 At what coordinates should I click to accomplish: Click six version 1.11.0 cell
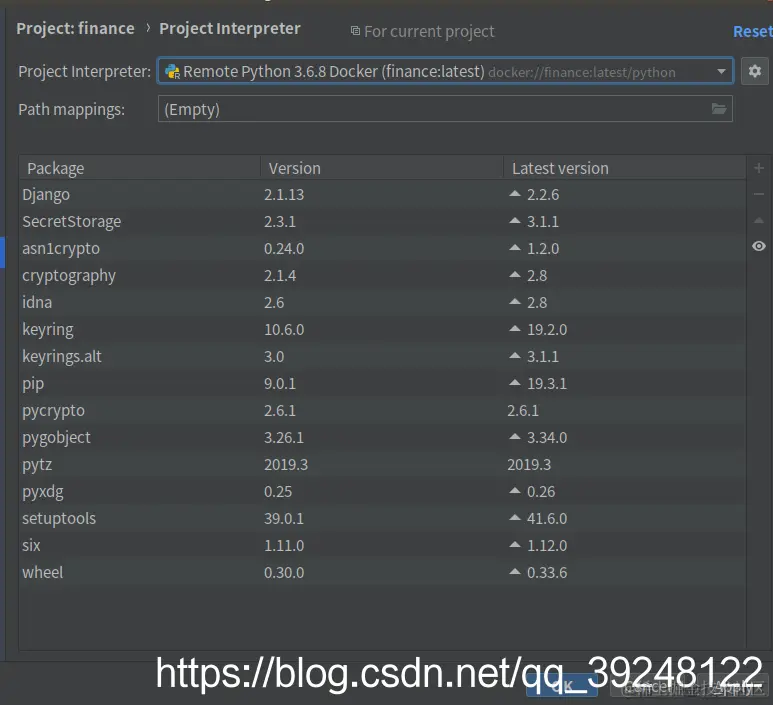pyautogui.click(x=284, y=545)
